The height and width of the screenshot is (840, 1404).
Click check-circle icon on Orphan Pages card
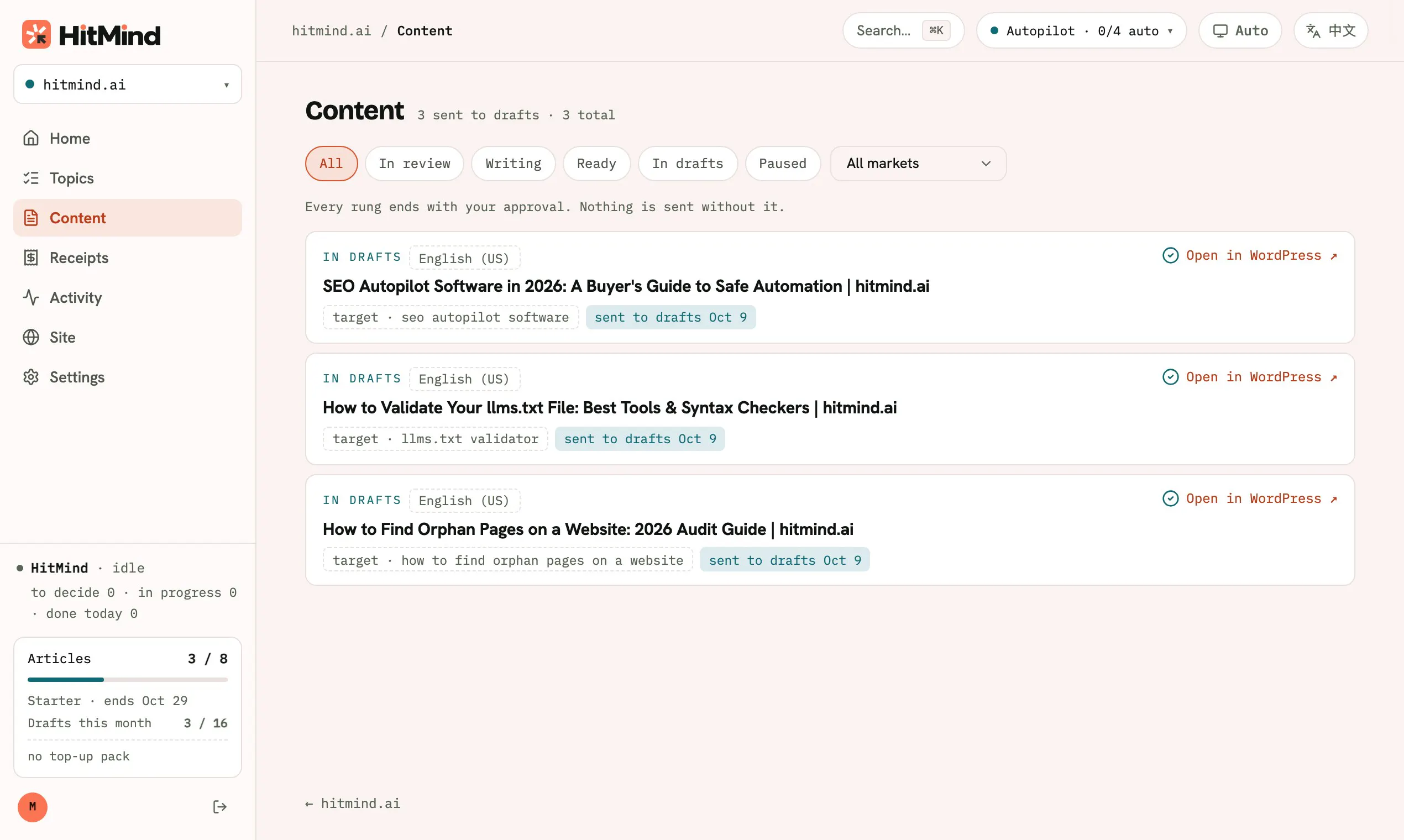coord(1170,498)
